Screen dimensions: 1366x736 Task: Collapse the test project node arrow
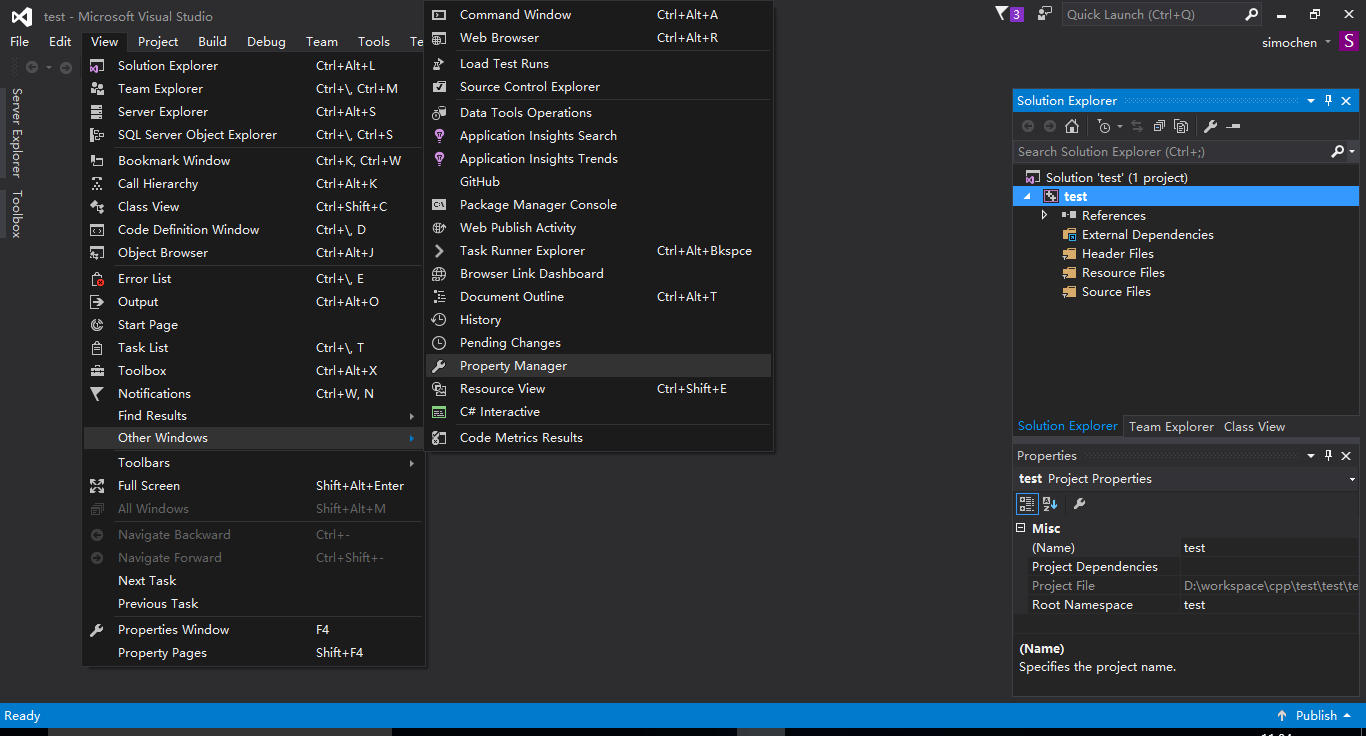coord(1027,197)
